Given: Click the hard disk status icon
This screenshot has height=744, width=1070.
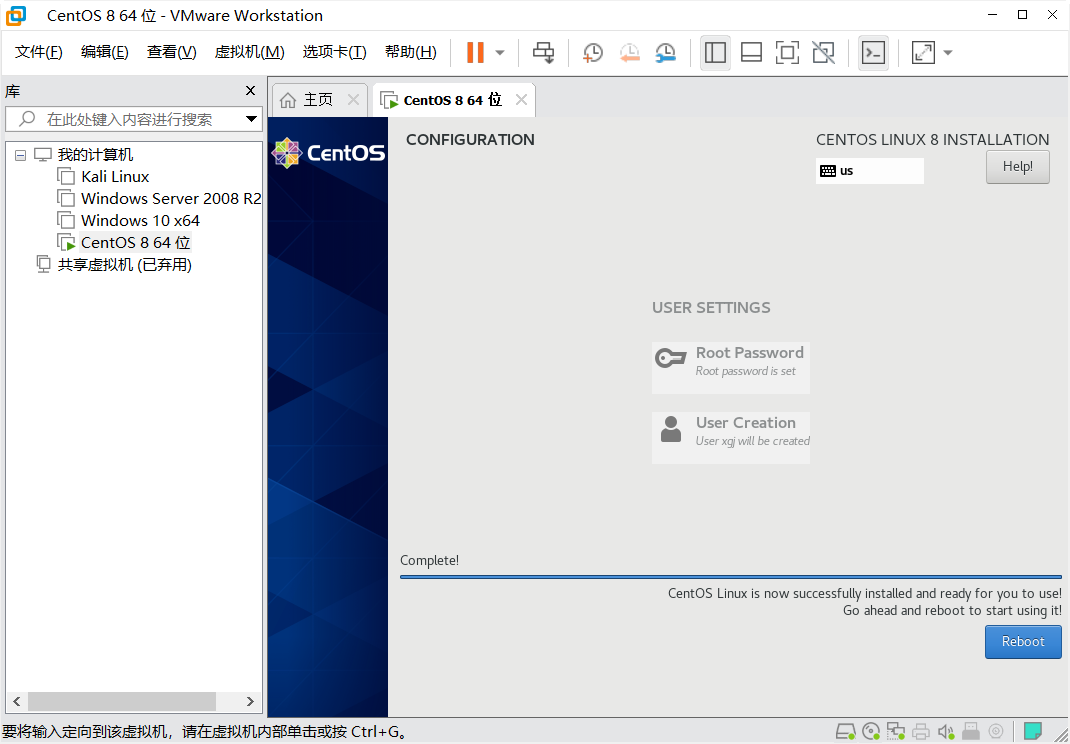Looking at the screenshot, I should click(845, 732).
